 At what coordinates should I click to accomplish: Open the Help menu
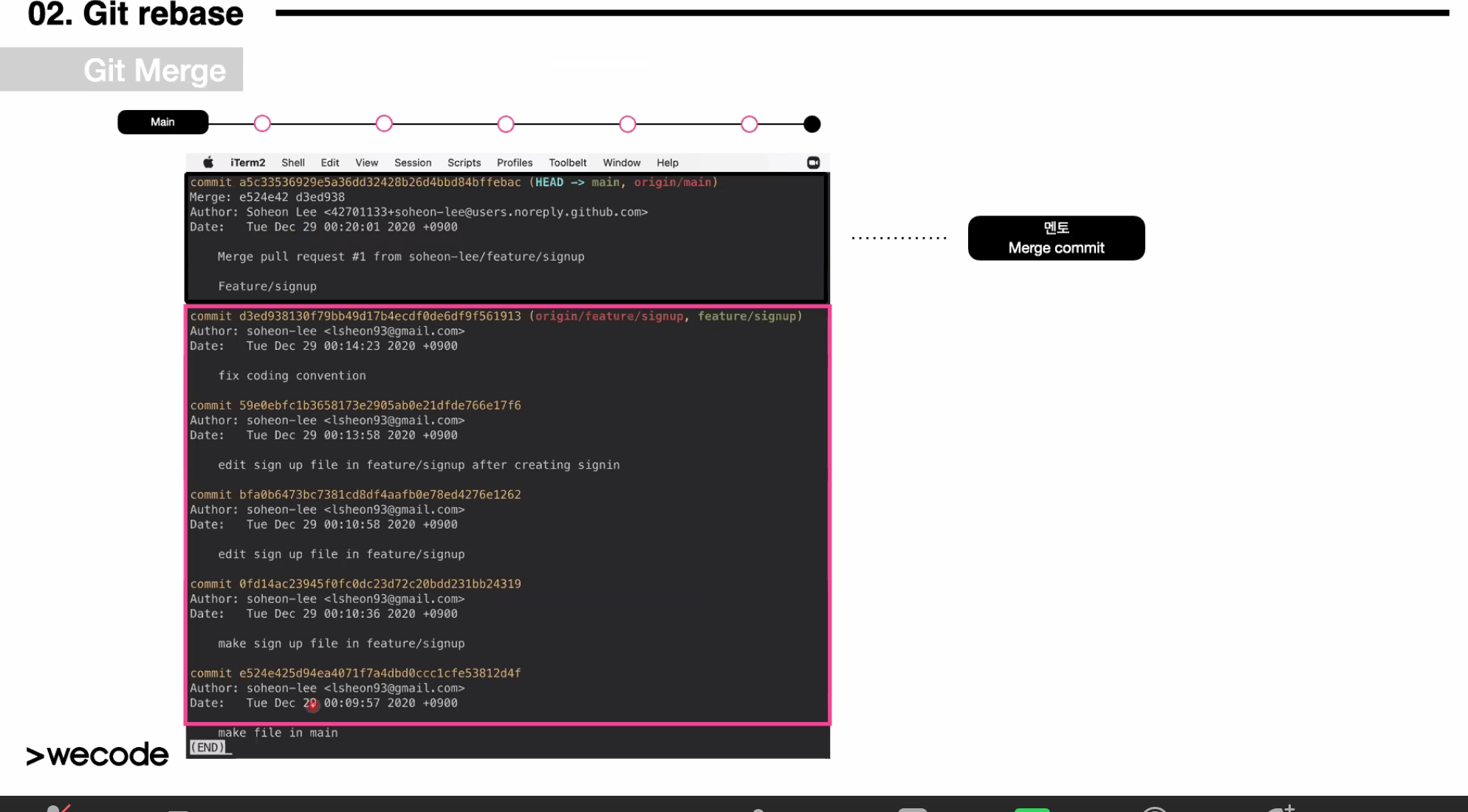click(667, 162)
